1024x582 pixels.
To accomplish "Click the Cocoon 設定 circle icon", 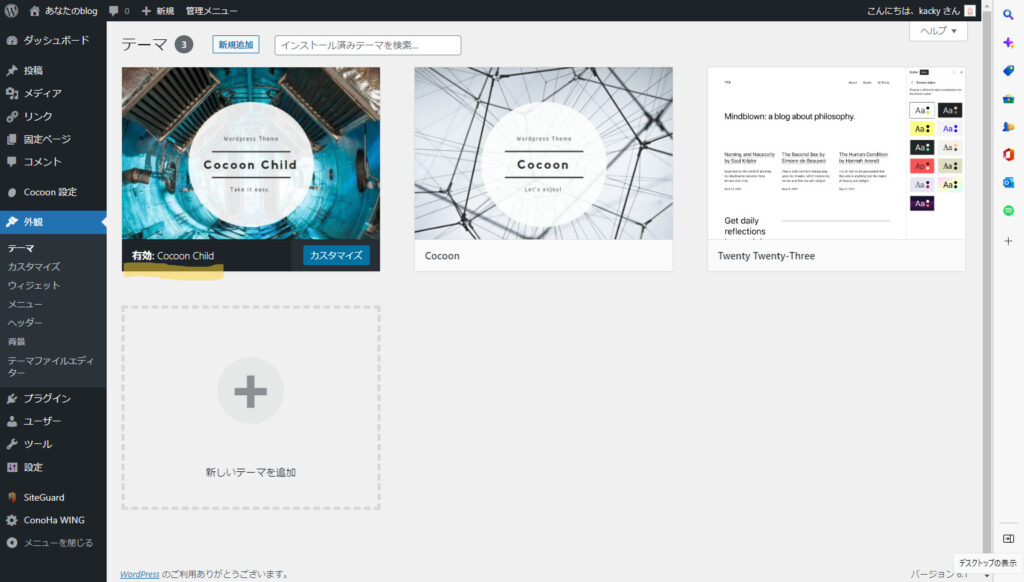I will (x=12, y=192).
